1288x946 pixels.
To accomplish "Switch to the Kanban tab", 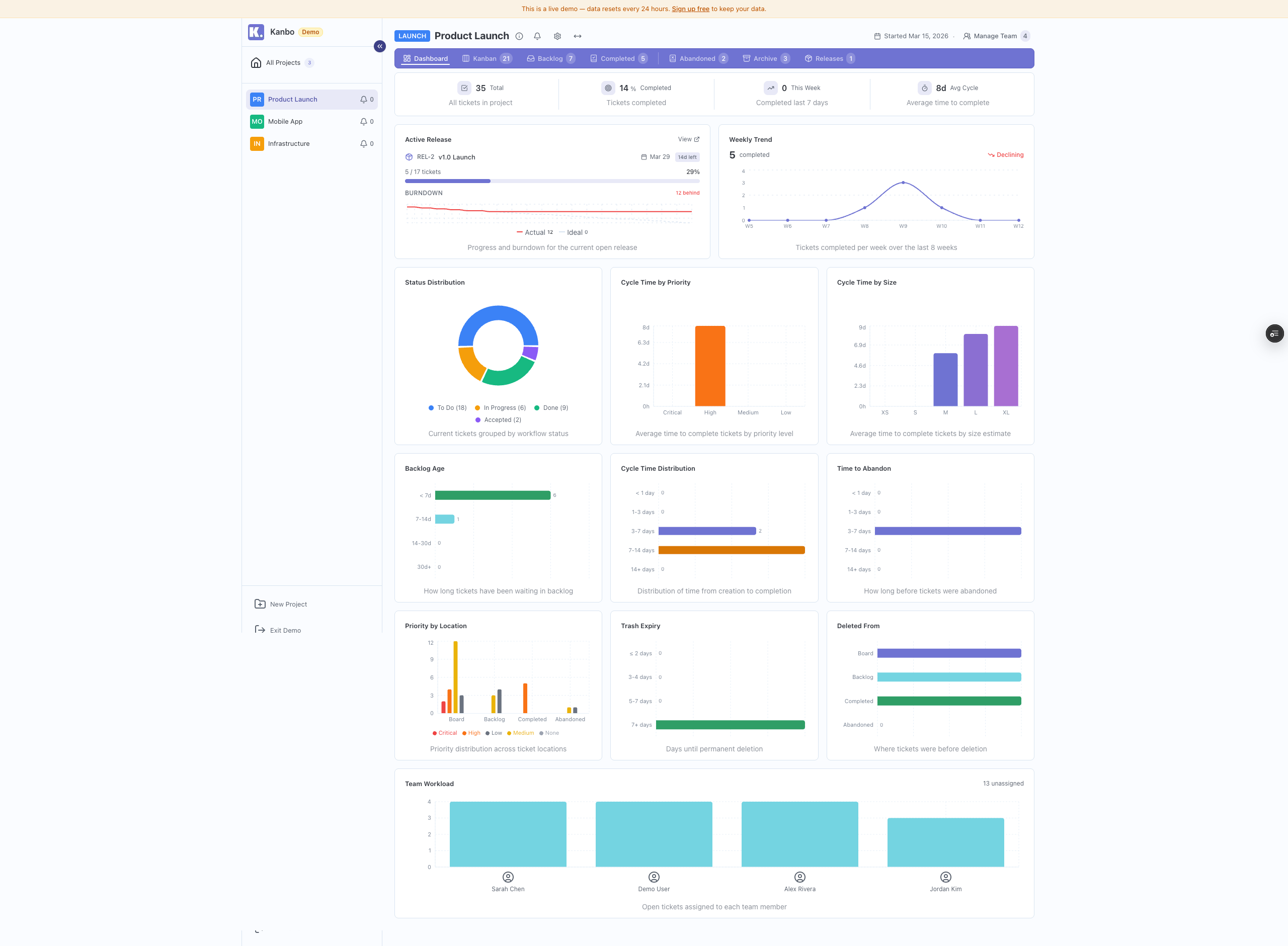I will point(485,58).
